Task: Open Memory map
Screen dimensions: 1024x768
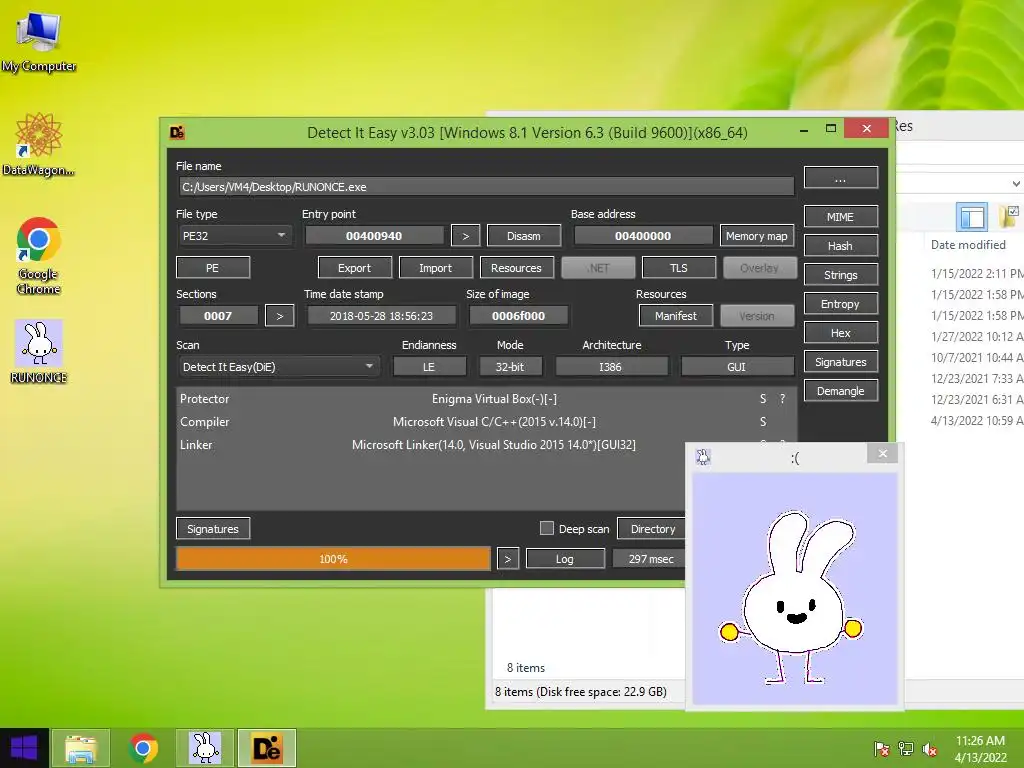Action: click(x=757, y=236)
